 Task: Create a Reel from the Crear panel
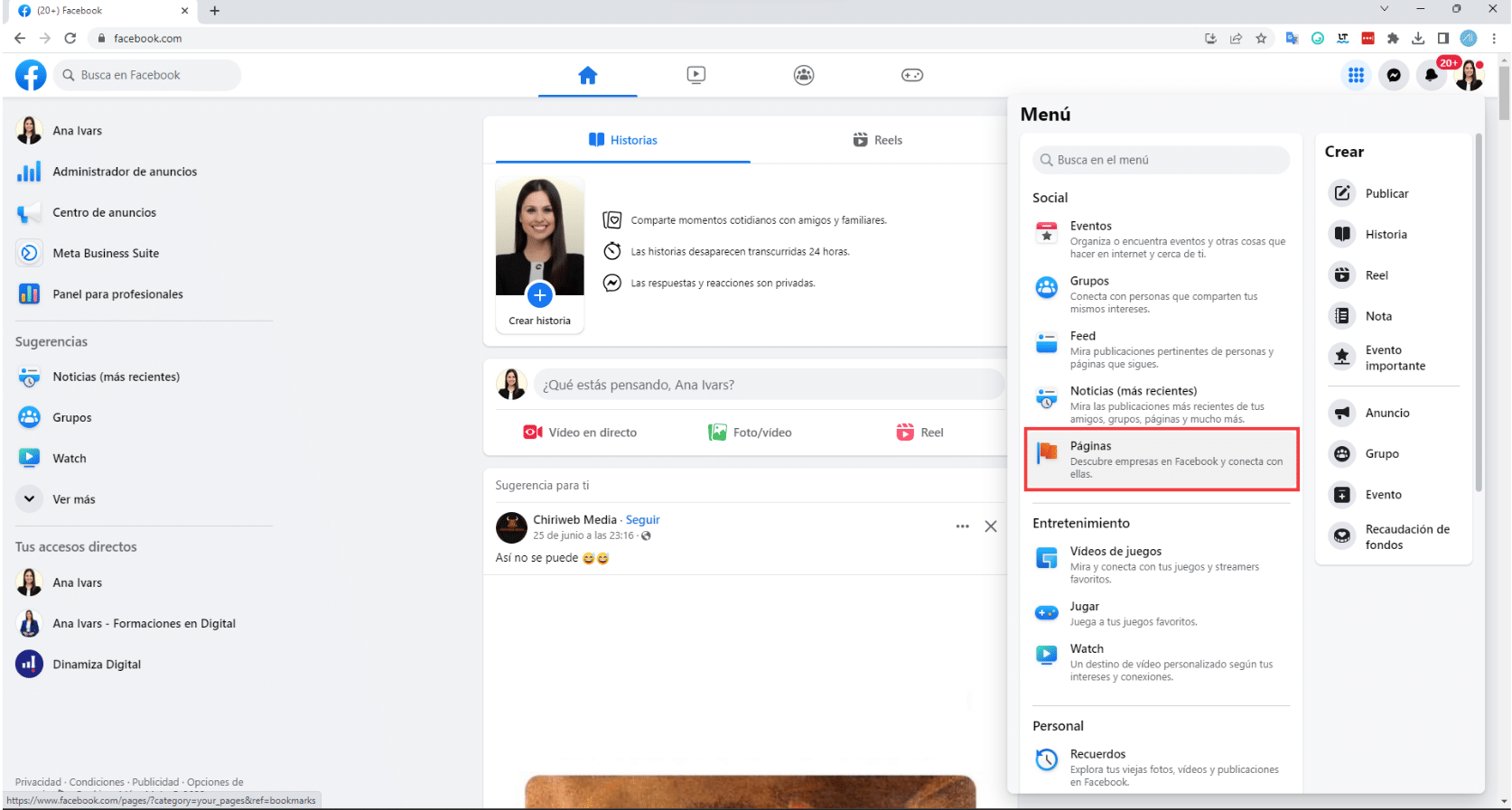[x=1394, y=275]
